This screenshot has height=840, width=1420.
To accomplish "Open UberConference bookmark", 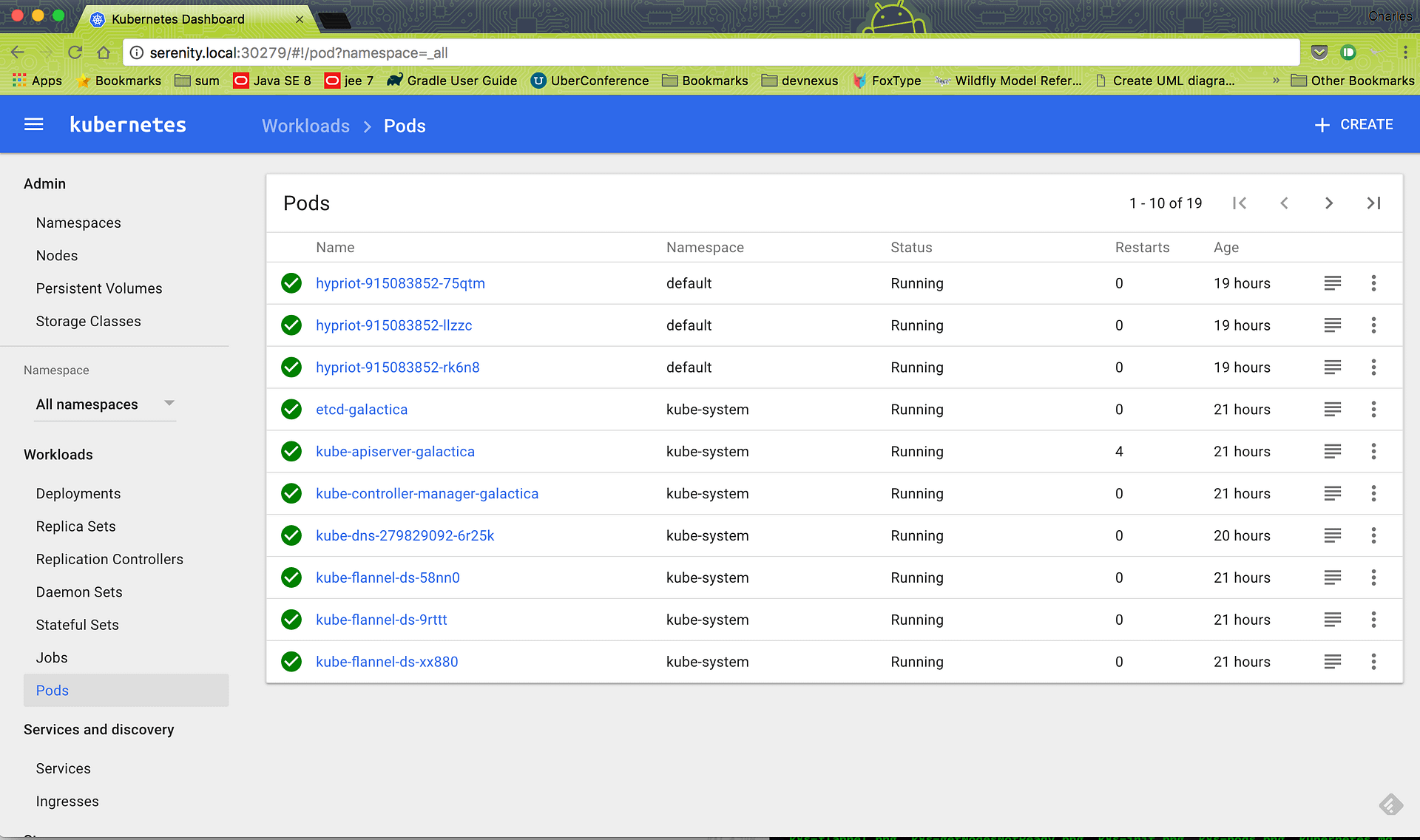I will coord(589,81).
